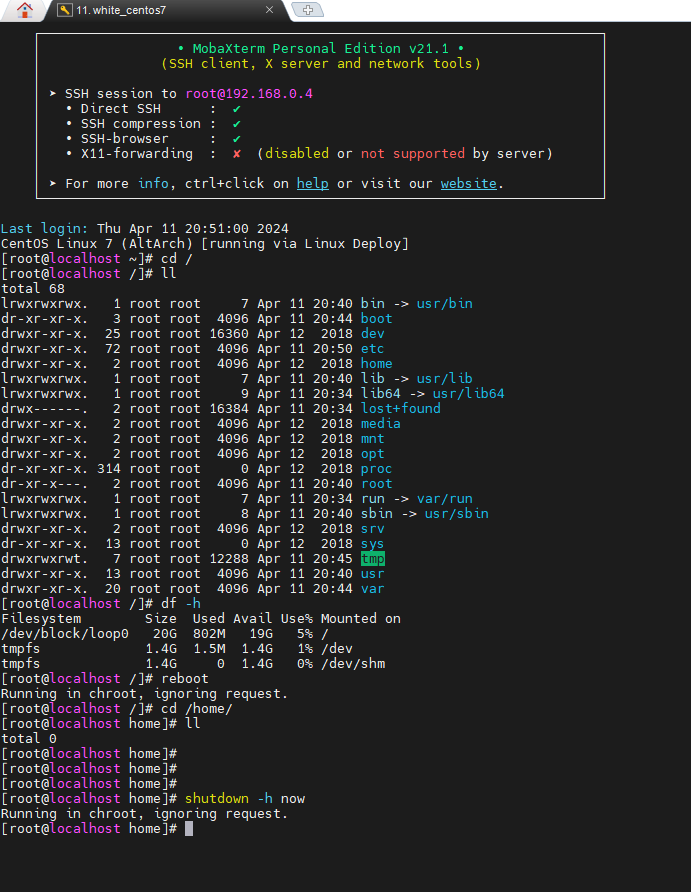Screen dimensions: 691x892
Task: Click the var/run symlink target
Action: (x=445, y=499)
